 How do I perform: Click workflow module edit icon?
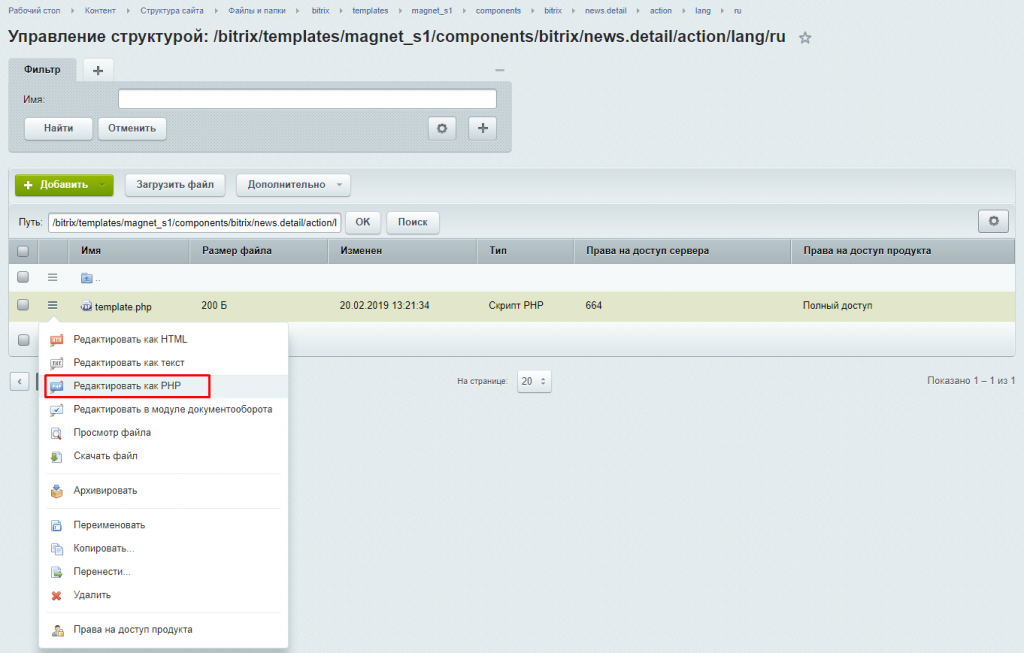tap(57, 410)
